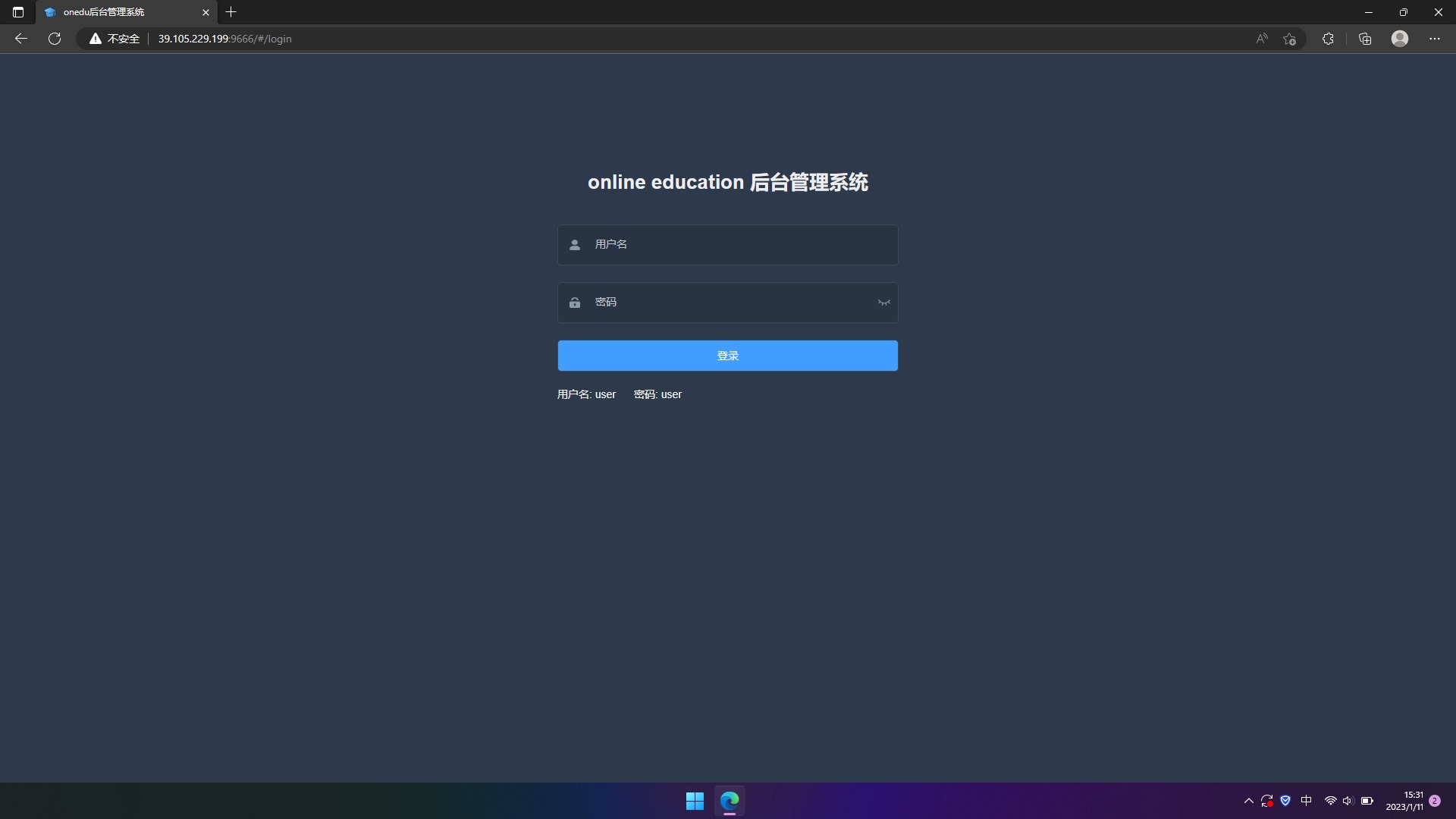
Task: Open the Windows Start menu
Action: [x=695, y=801]
